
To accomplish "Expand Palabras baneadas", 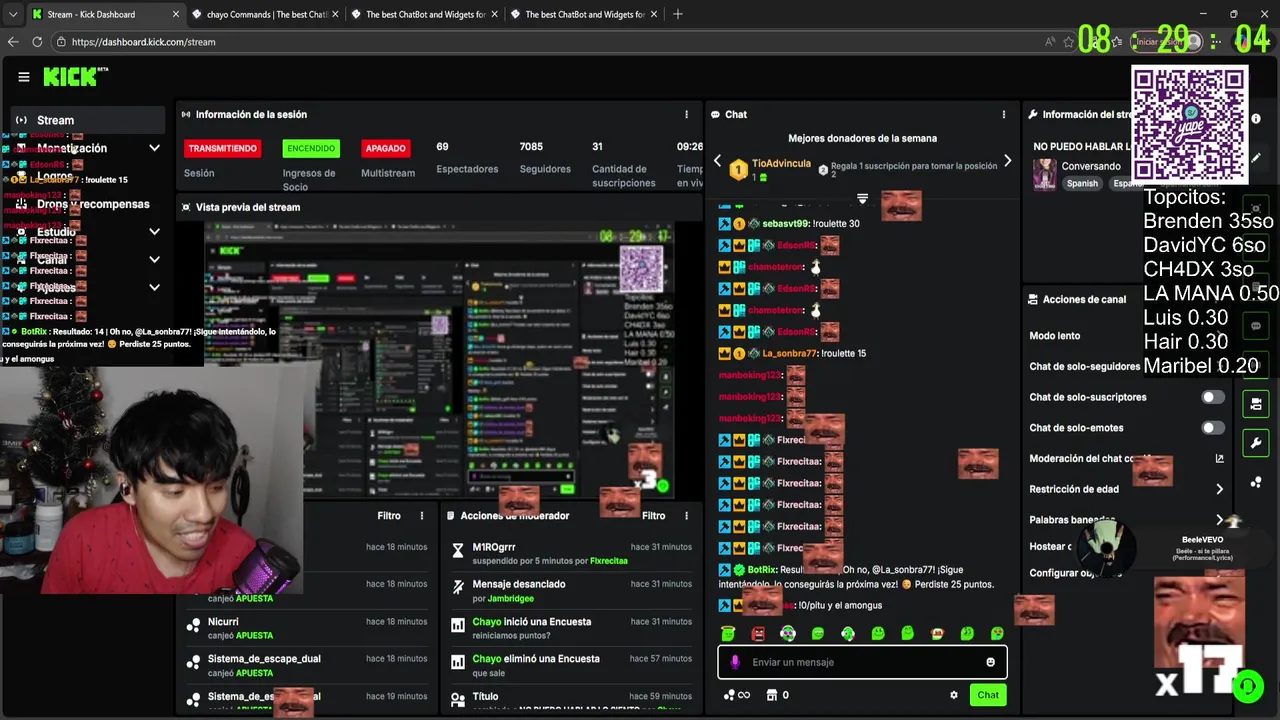I will 1219,520.
